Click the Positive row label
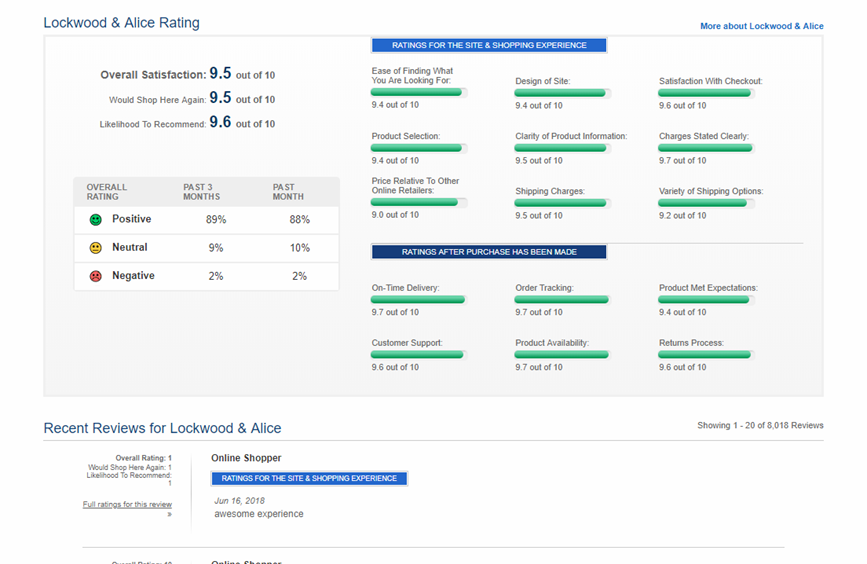The height and width of the screenshot is (564, 867). pyautogui.click(x=132, y=219)
